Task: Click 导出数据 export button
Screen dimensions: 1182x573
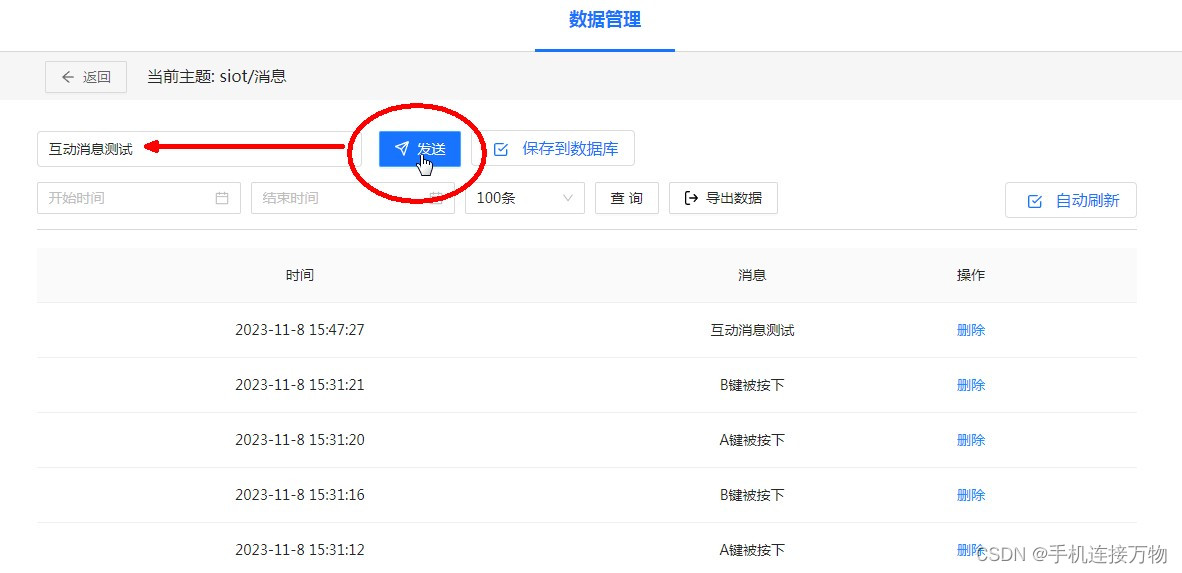Action: pyautogui.click(x=723, y=198)
